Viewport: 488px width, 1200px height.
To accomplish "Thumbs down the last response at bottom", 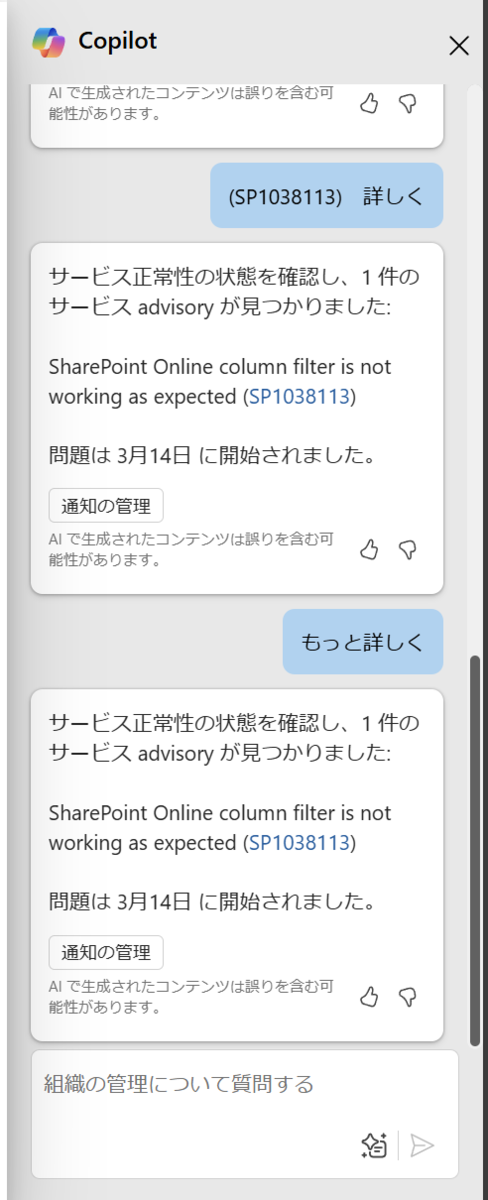I will pyautogui.click(x=407, y=996).
